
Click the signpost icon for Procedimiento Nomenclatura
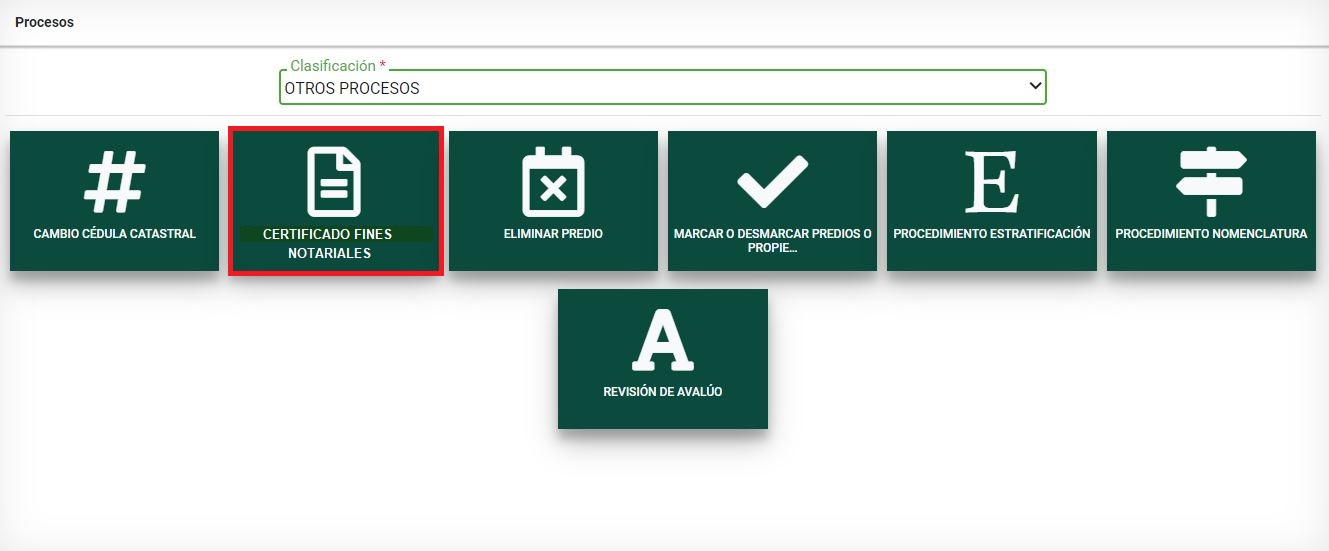(x=1210, y=181)
